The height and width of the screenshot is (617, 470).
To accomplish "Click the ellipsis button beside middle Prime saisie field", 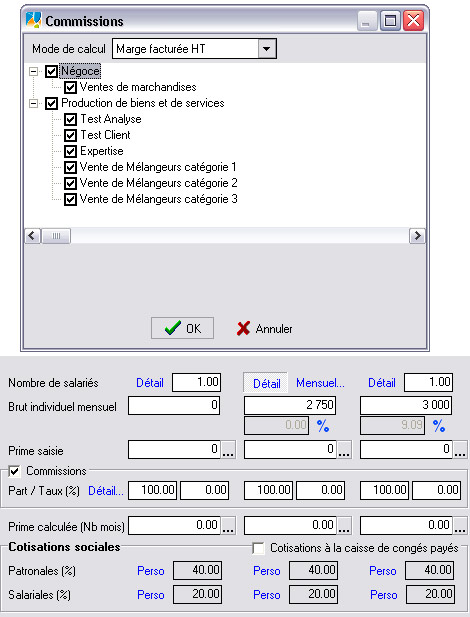I will point(344,450).
